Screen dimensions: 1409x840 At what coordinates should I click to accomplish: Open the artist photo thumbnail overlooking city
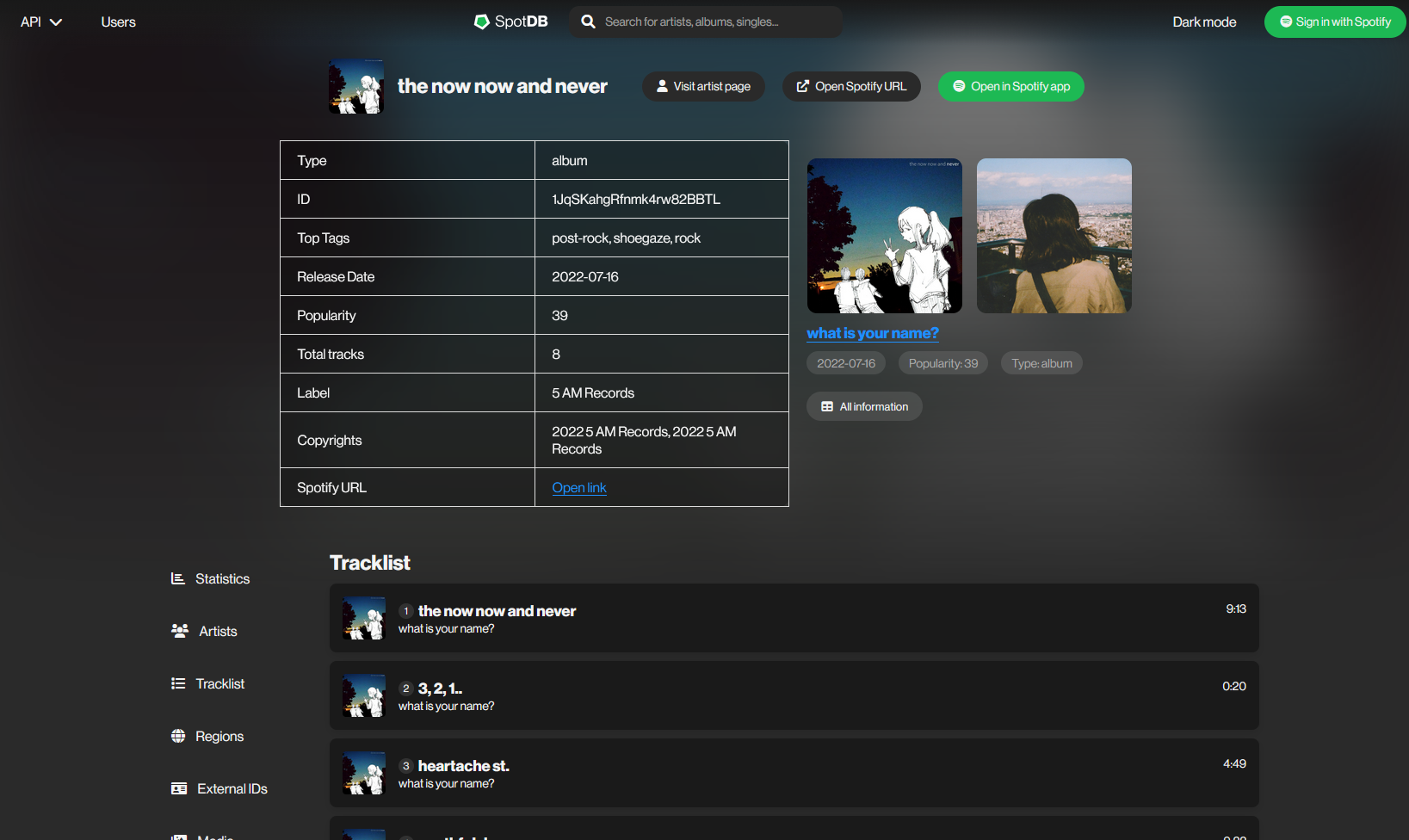coord(1054,236)
